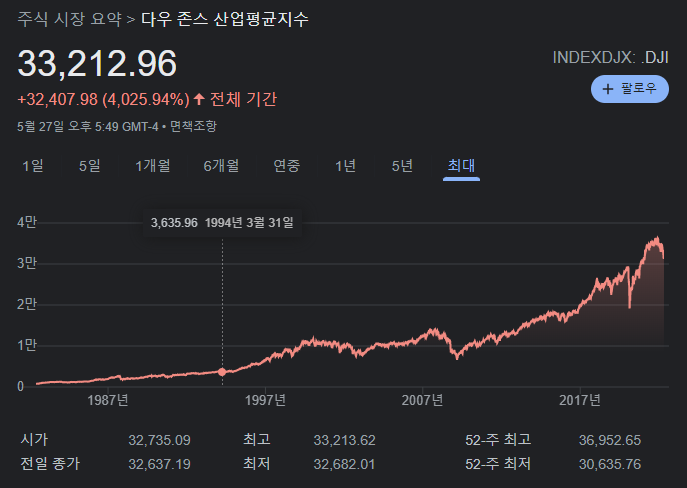Follow the index with the 팔로우 button
Screen dimensions: 687x488
pos(630,89)
